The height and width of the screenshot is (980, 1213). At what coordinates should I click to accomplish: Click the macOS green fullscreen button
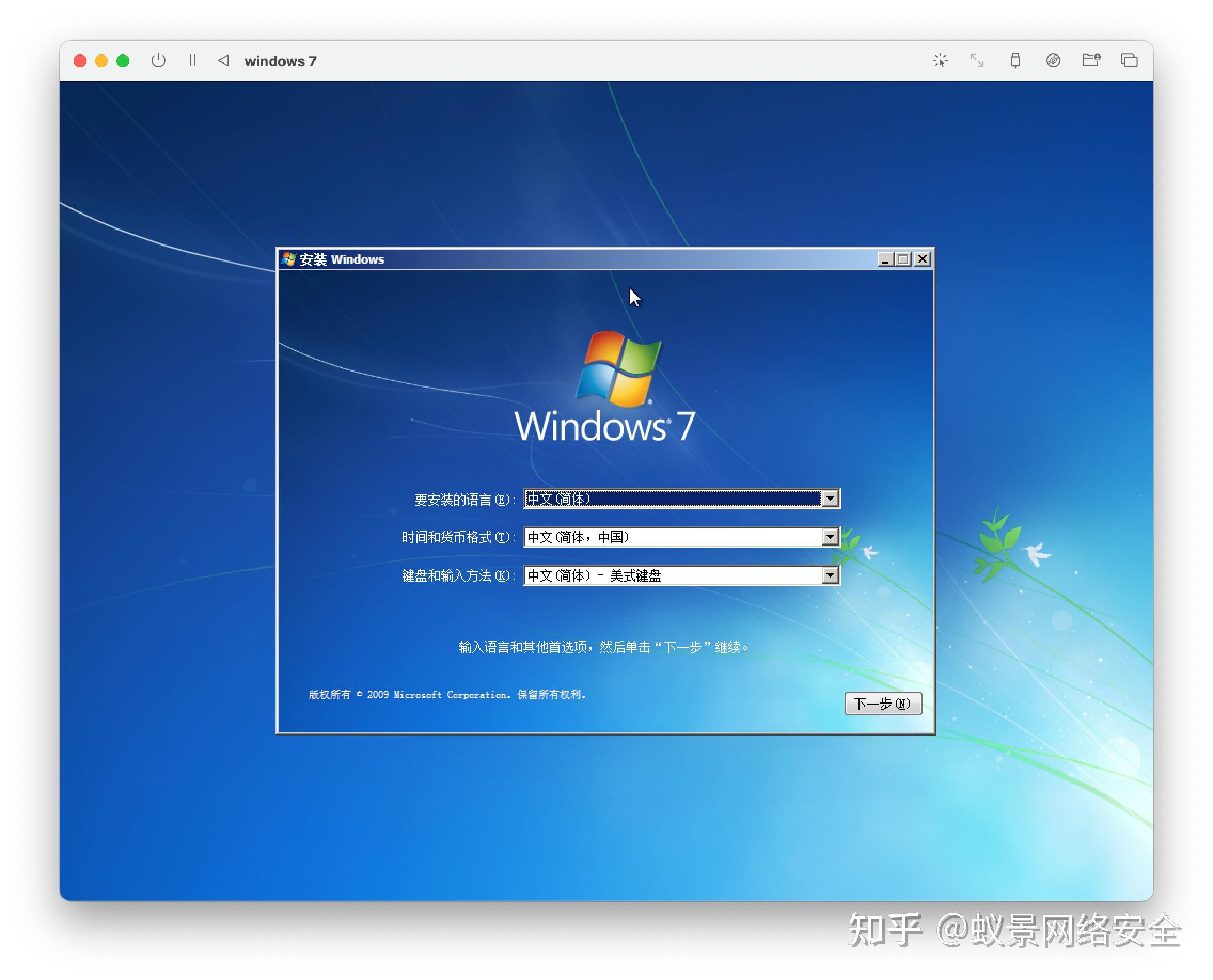pos(123,61)
